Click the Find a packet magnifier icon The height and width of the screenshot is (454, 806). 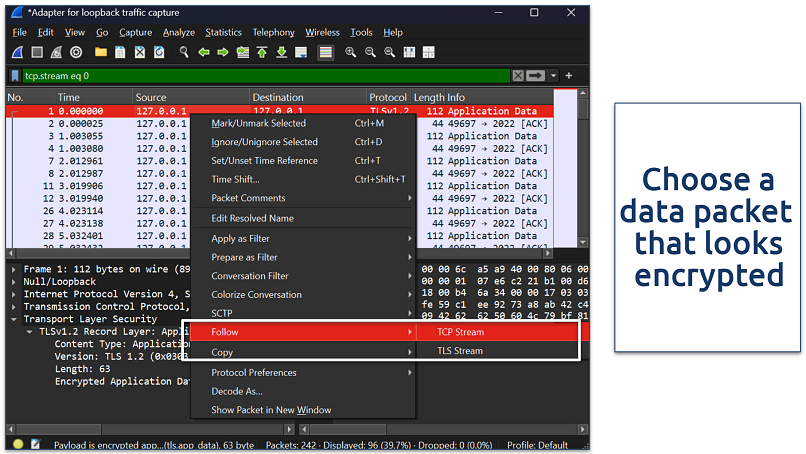click(185, 51)
